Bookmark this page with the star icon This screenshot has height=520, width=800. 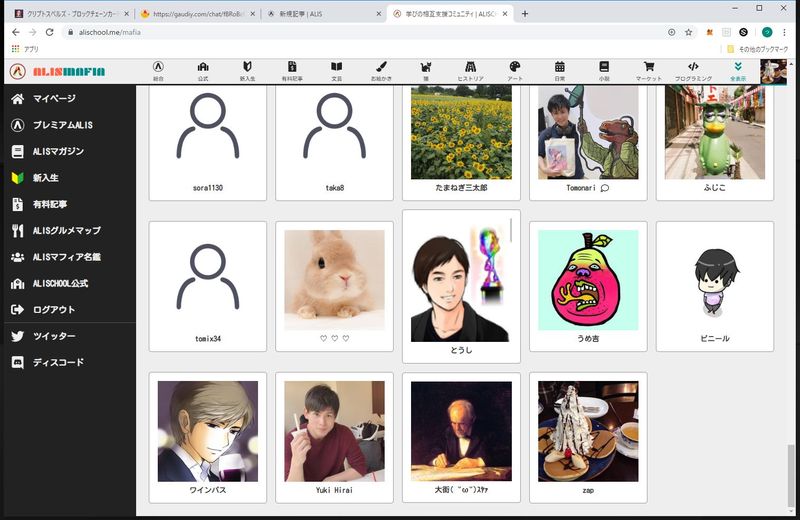click(x=688, y=32)
